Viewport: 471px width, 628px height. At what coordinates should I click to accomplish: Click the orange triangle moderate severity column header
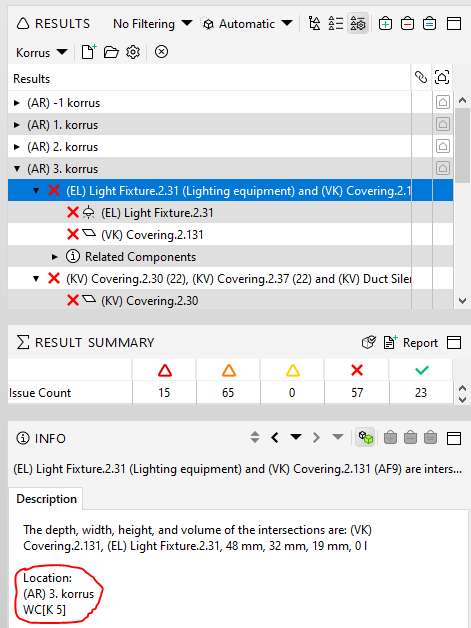[x=229, y=370]
